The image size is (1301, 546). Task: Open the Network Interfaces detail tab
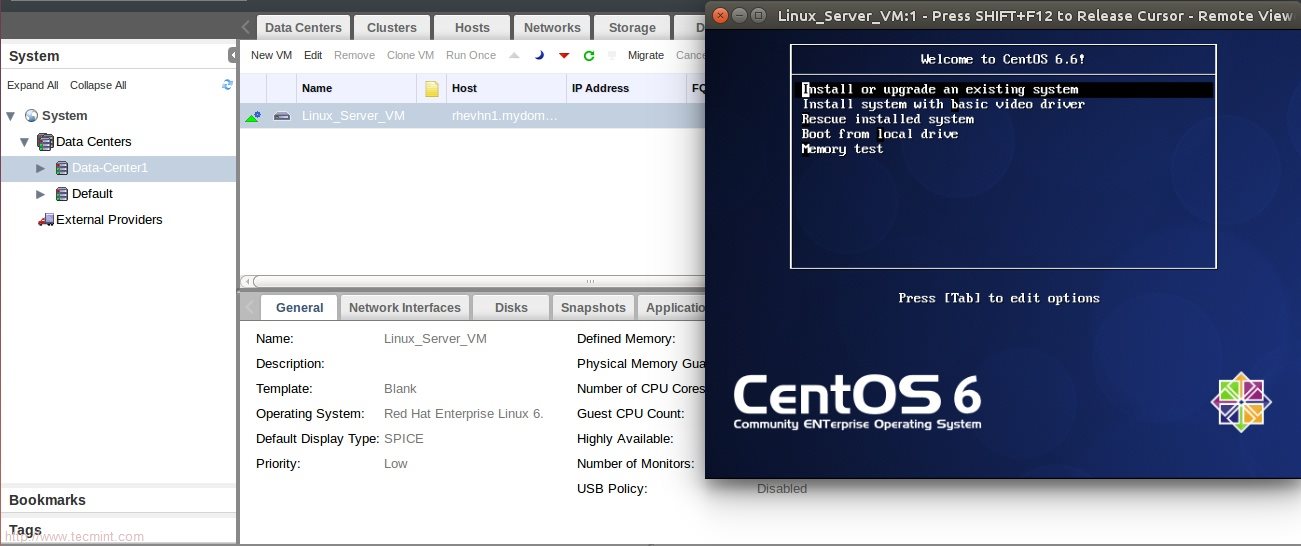[404, 308]
